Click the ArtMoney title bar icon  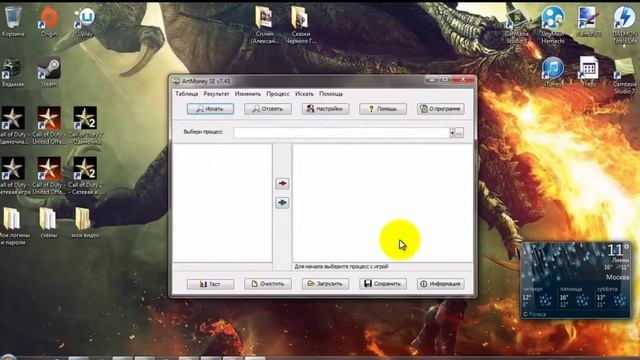[176, 81]
